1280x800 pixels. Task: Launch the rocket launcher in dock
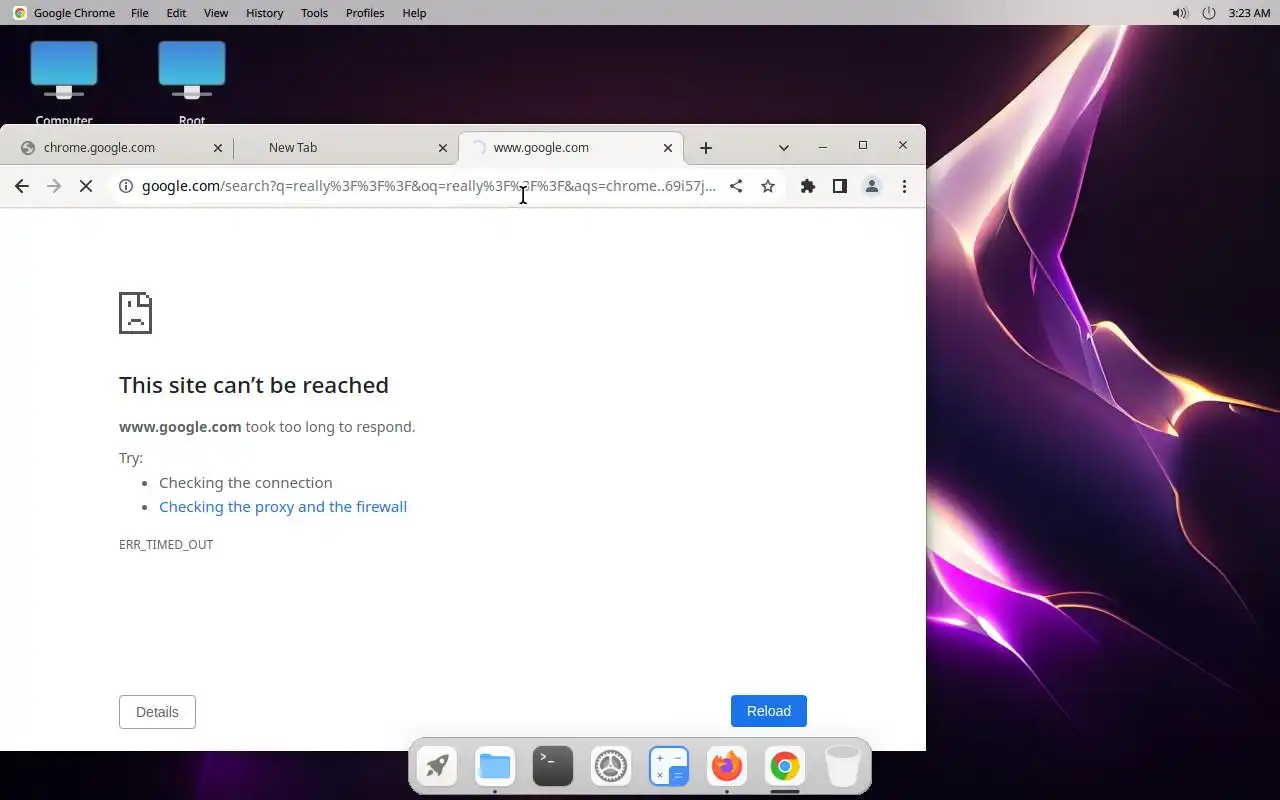[437, 767]
